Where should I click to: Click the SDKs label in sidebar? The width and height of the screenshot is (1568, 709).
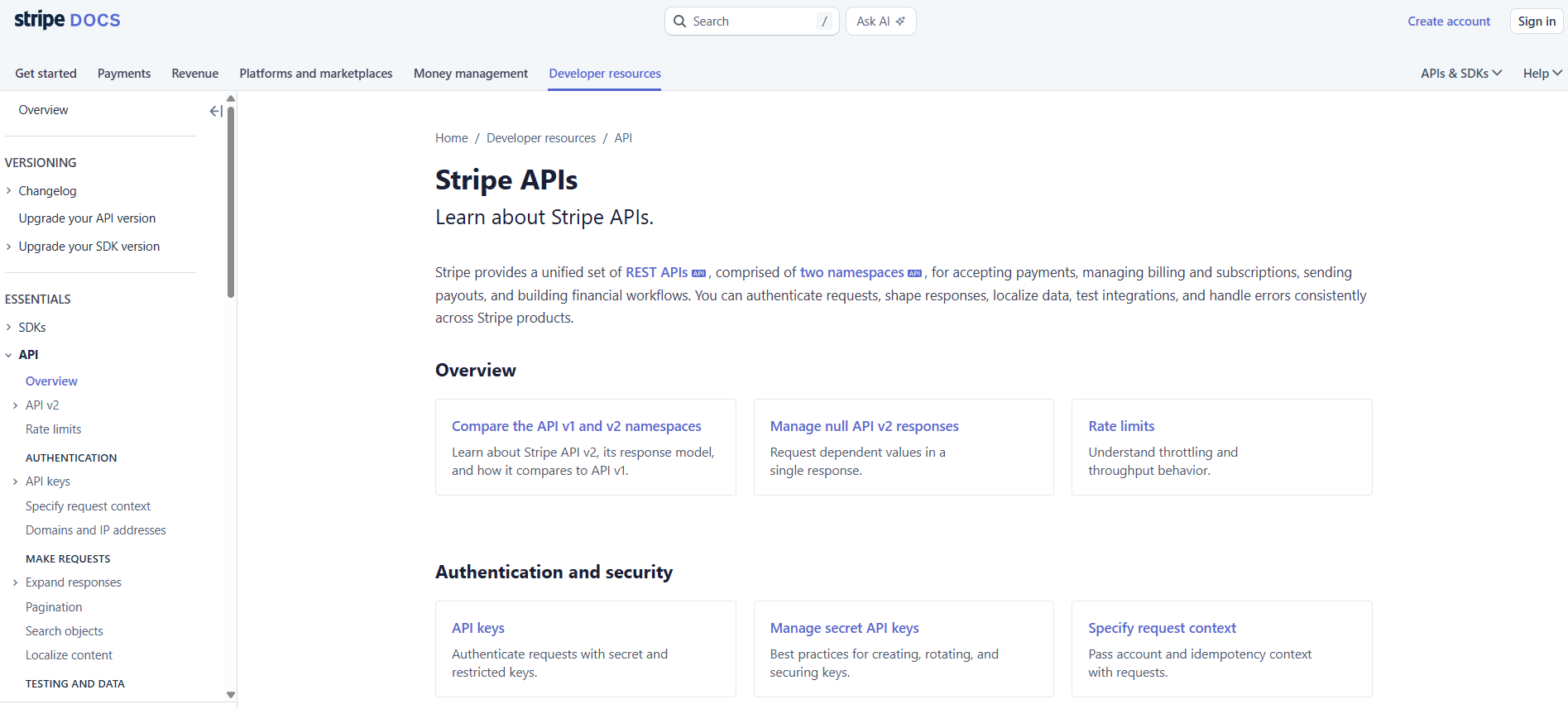(x=32, y=328)
